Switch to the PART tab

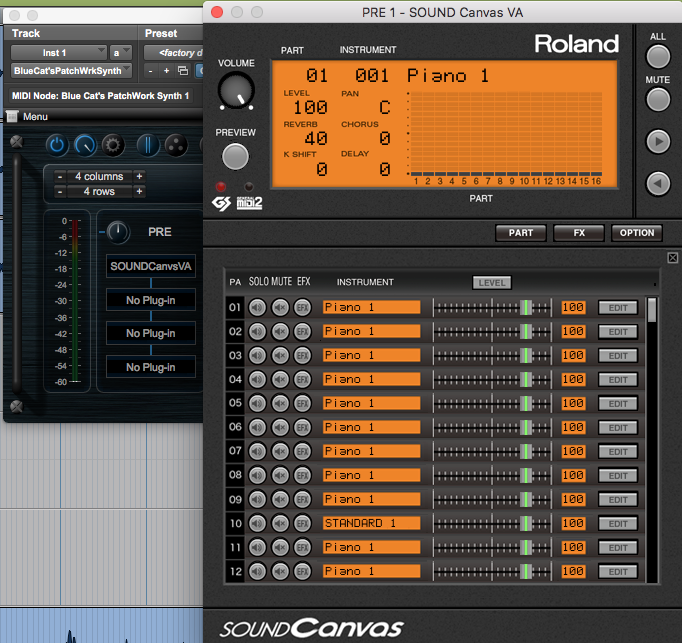tap(521, 233)
